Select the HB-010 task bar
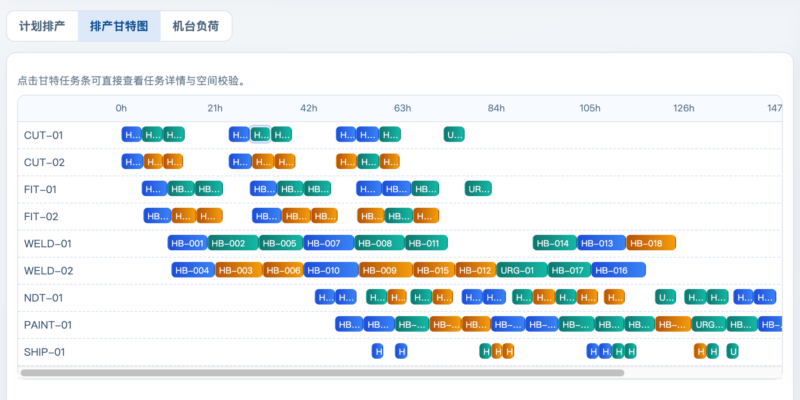Viewport: 800px width, 400px height. click(x=330, y=270)
